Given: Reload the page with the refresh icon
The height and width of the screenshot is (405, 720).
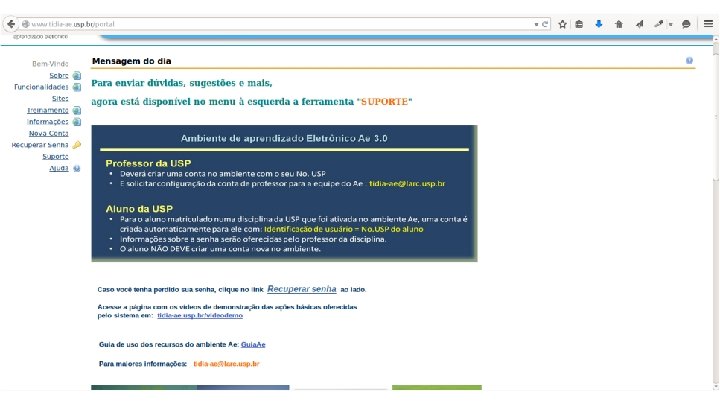Looking at the screenshot, I should pyautogui.click(x=545, y=24).
